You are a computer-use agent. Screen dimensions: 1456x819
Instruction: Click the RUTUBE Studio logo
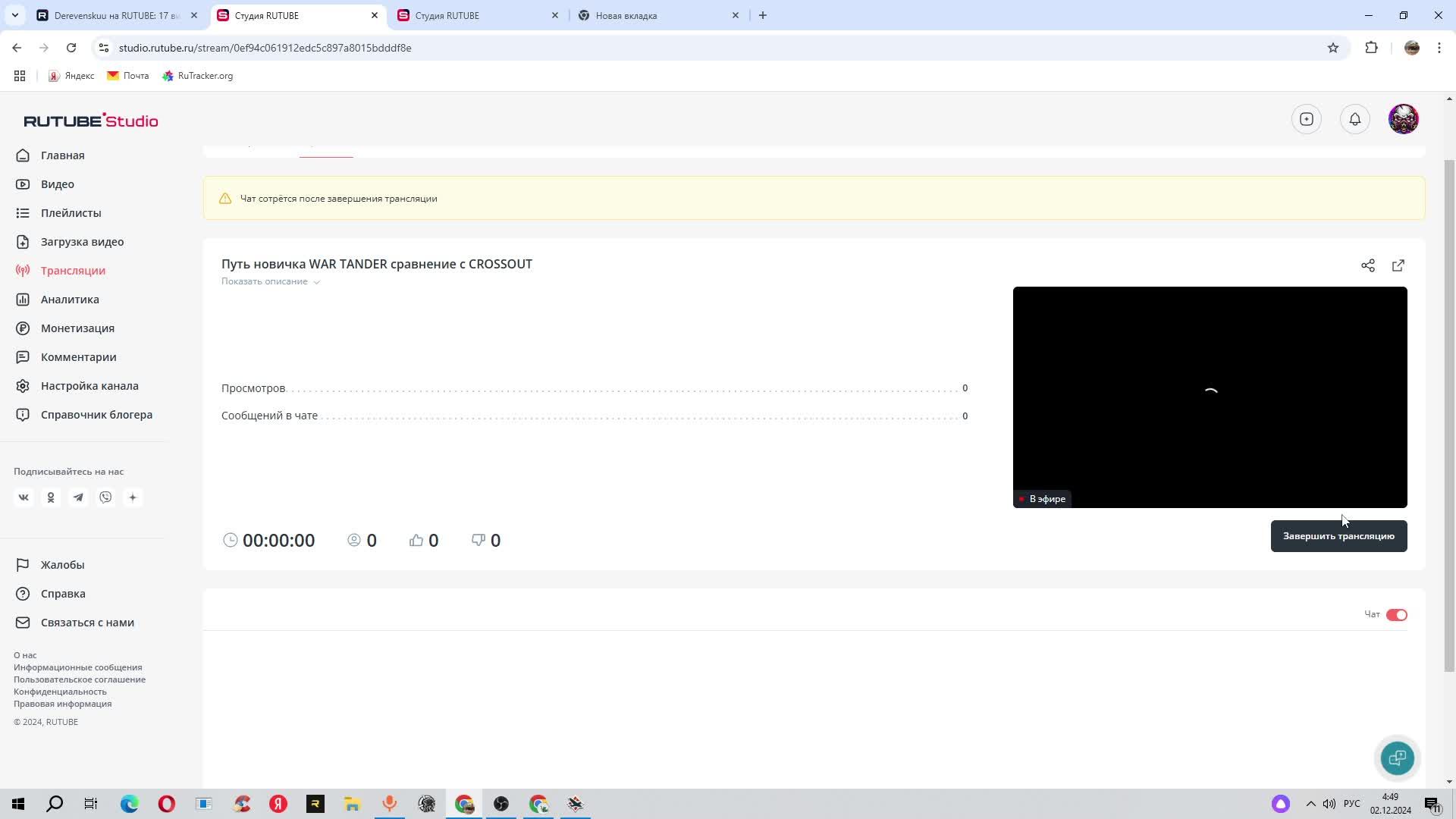click(x=91, y=121)
